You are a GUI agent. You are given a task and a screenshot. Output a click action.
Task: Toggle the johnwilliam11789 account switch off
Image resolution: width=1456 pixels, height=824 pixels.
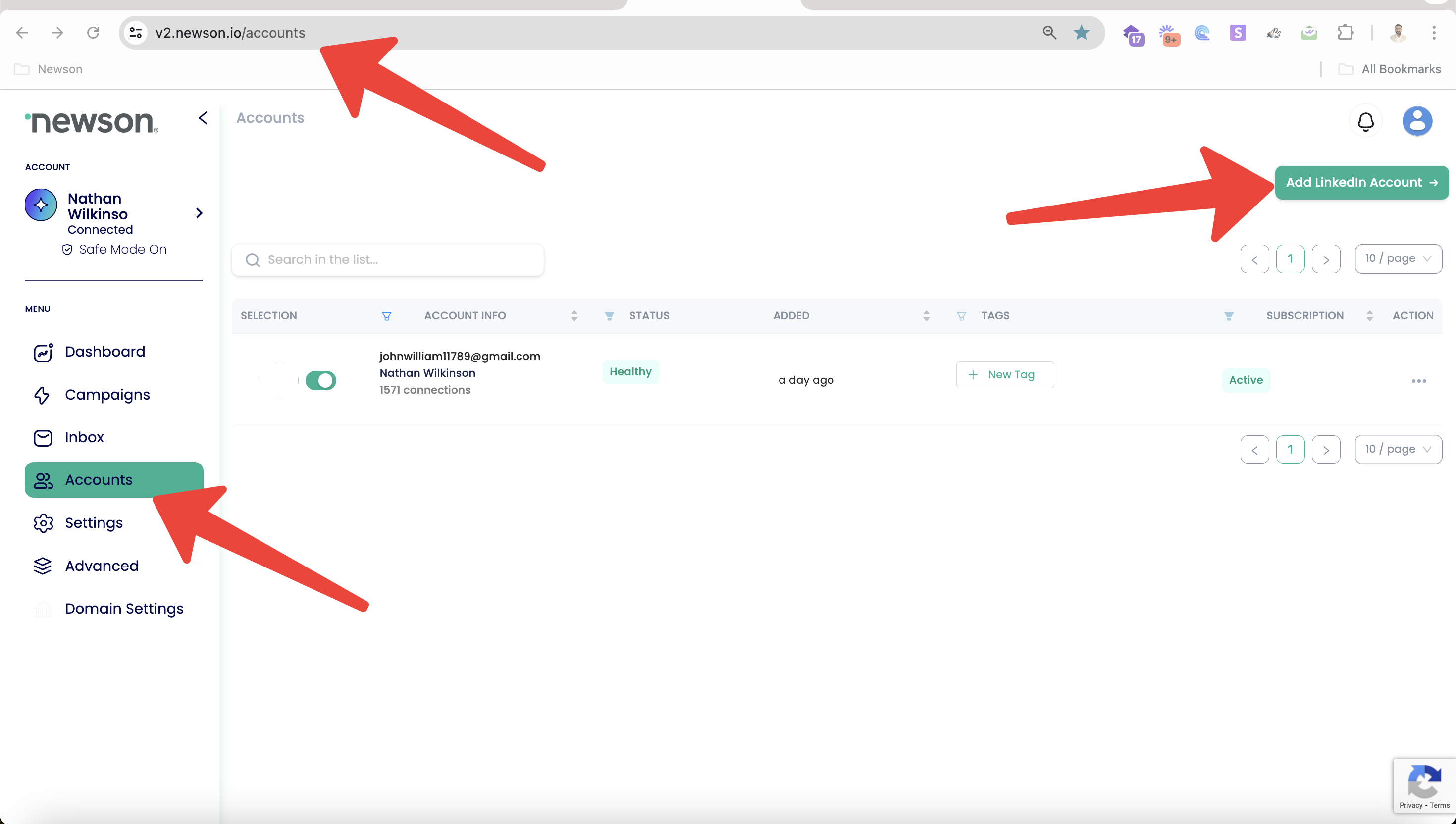point(321,380)
